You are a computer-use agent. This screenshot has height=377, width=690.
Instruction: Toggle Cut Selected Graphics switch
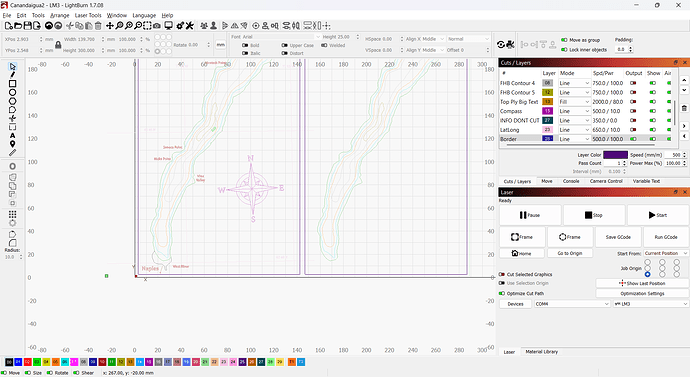point(502,274)
